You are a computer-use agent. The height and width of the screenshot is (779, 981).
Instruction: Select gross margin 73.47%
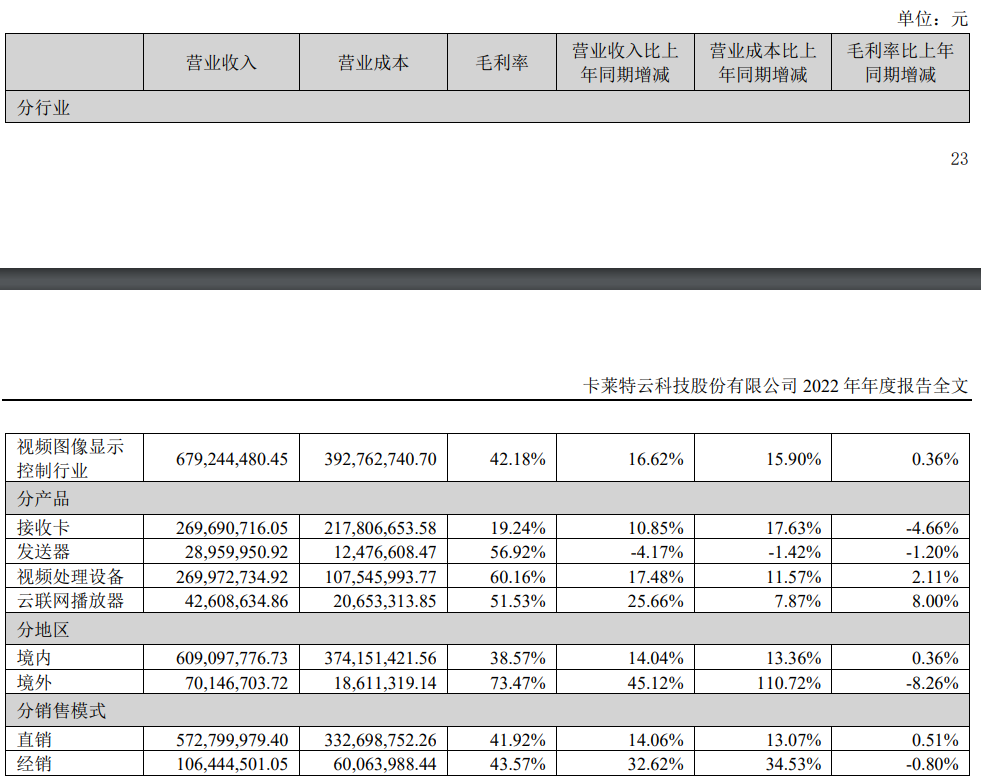[517, 683]
